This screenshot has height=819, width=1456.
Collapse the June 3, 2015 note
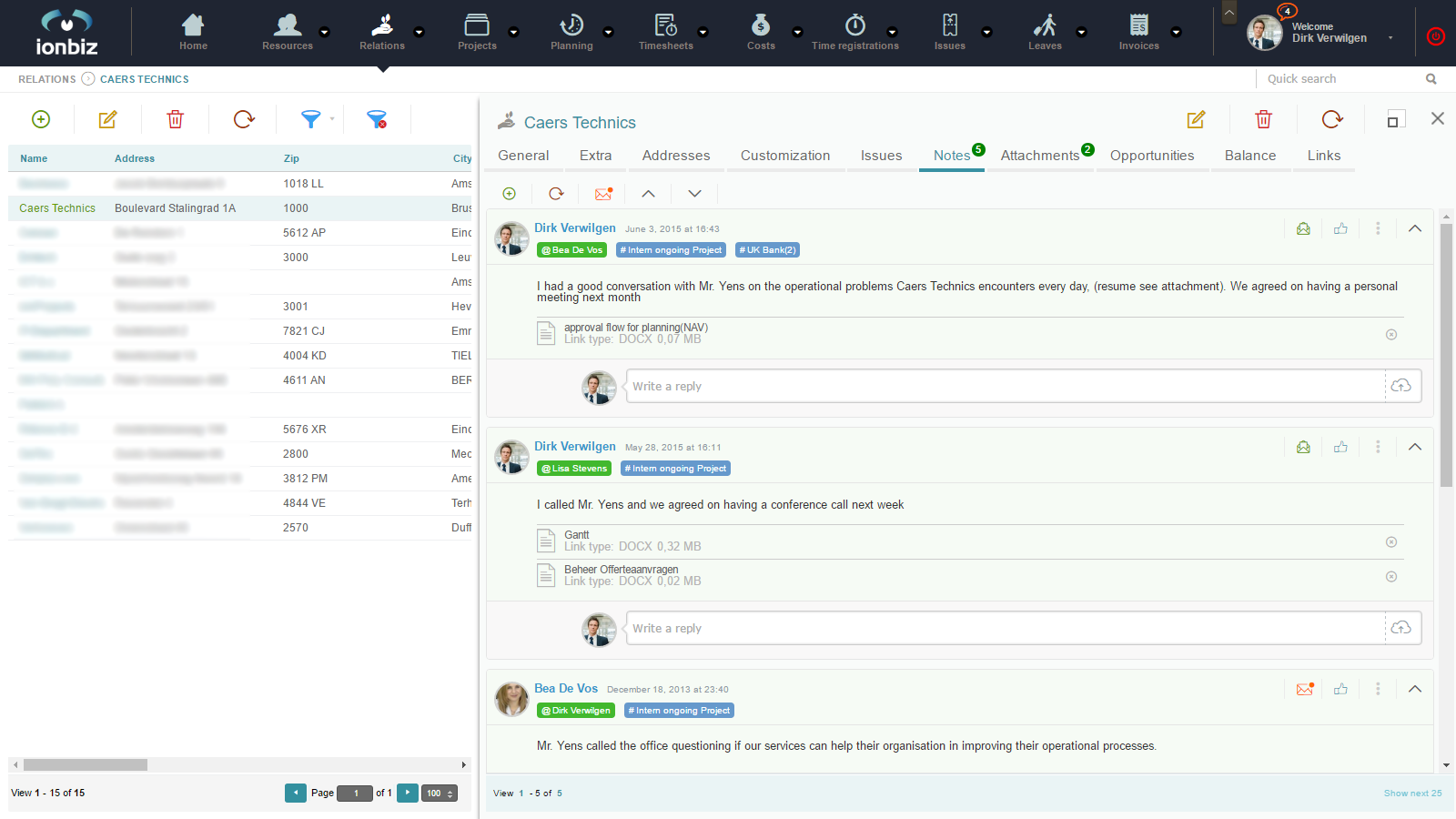pos(1415,228)
